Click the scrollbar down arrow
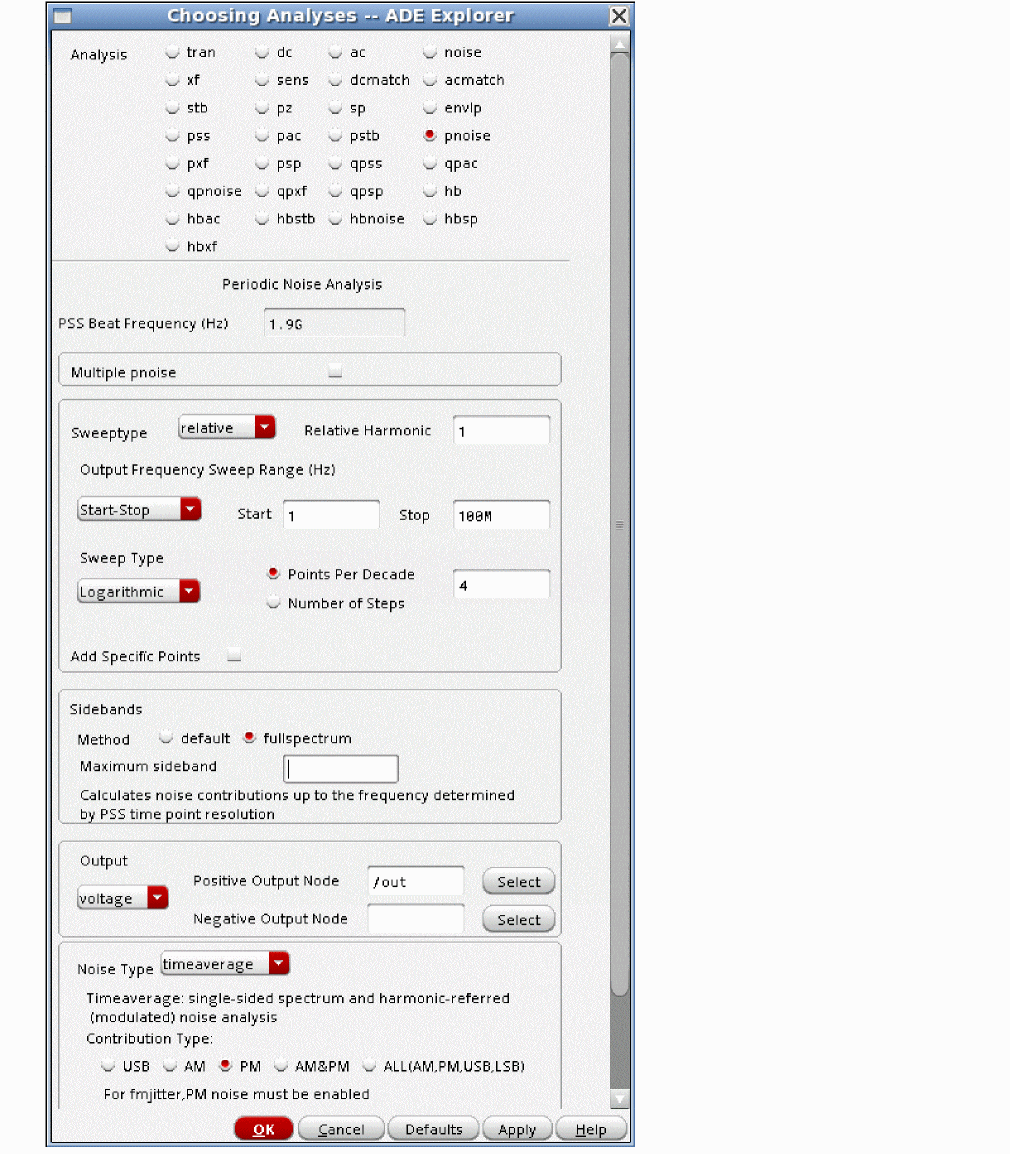The image size is (1010, 1154). pos(620,1099)
